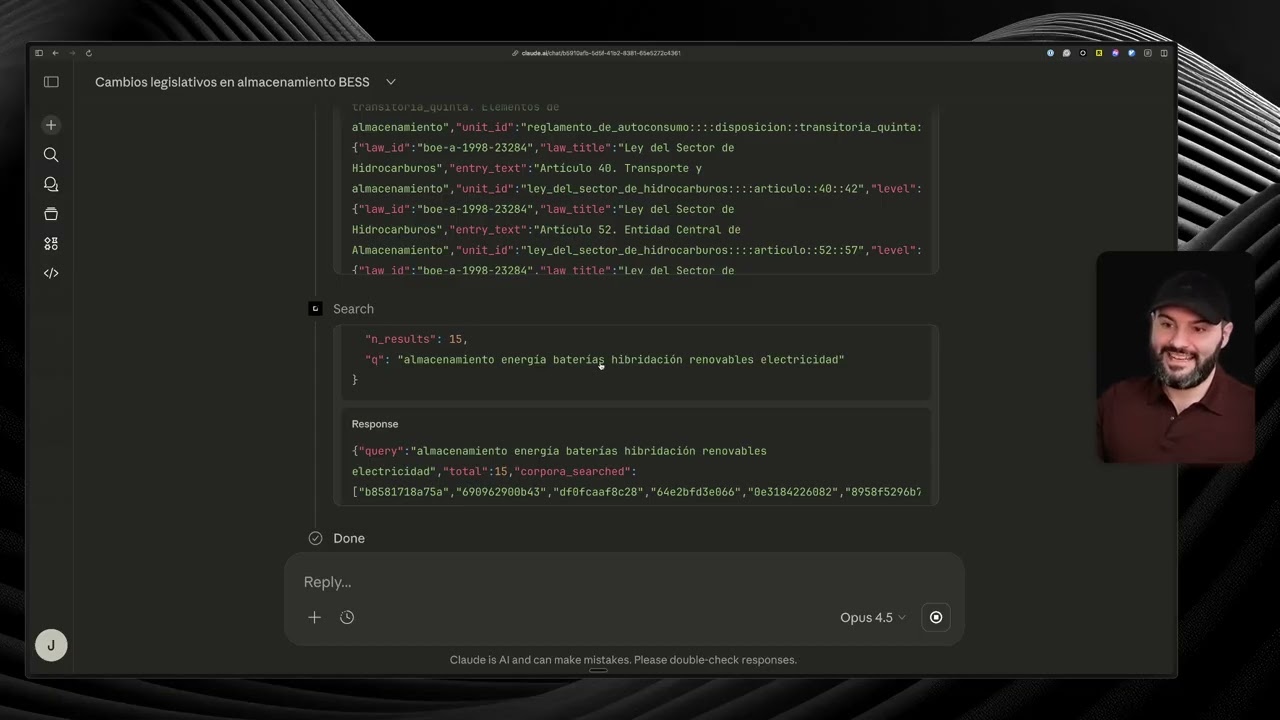Image resolution: width=1280 pixels, height=720 pixels.
Task: Click the 'Response' label in the Search block
Action: coord(375,424)
